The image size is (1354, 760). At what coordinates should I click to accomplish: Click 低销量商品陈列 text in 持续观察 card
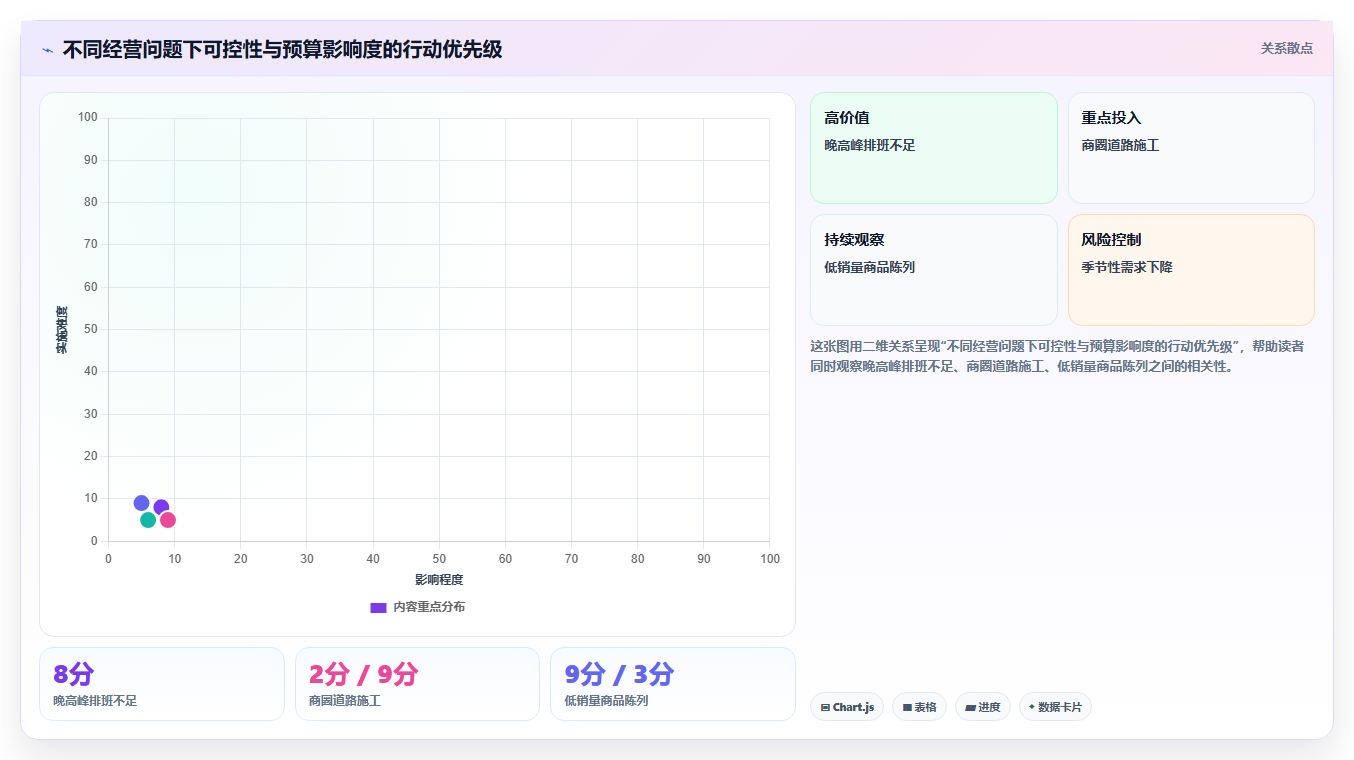point(869,268)
